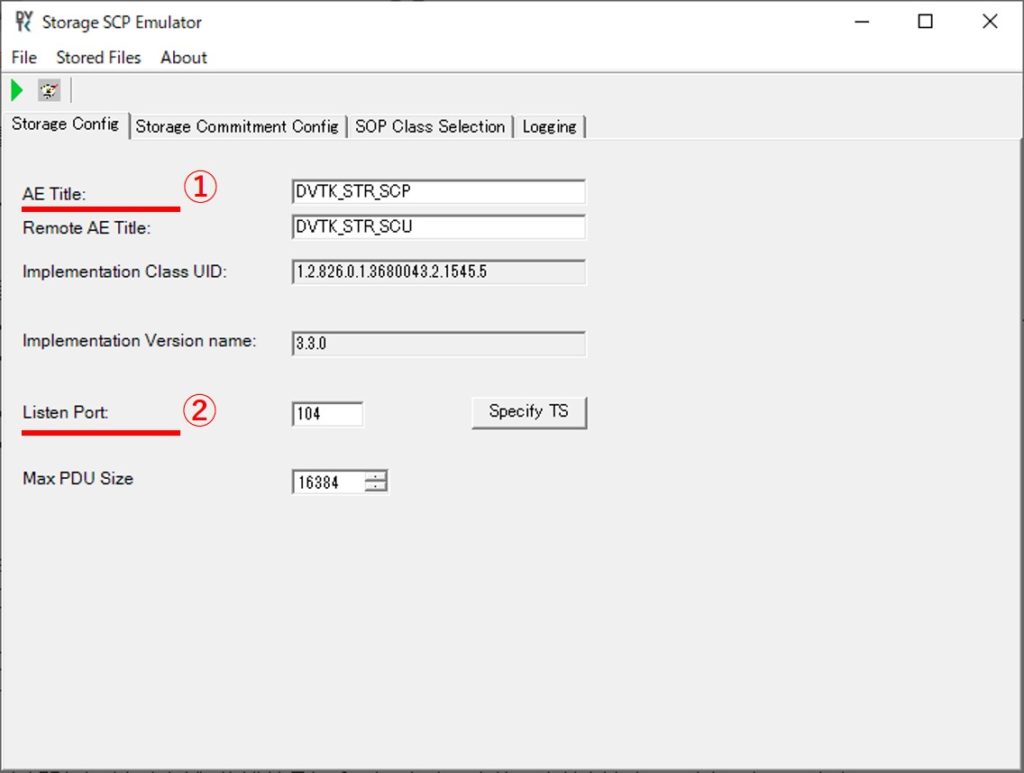Click the Listen Port input box
This screenshot has height=773, width=1024.
click(x=327, y=413)
